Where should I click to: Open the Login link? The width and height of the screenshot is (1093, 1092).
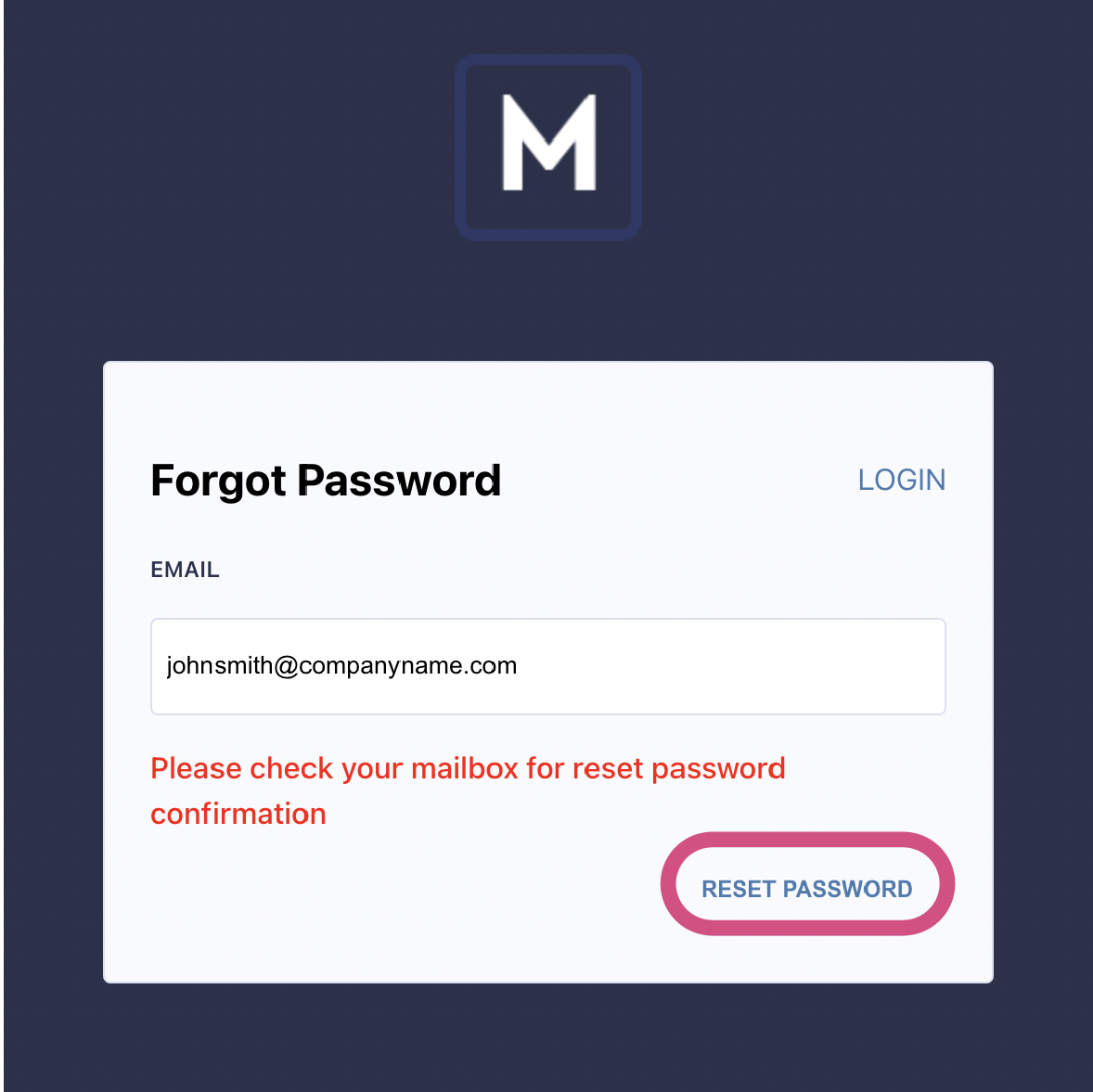pos(901,480)
